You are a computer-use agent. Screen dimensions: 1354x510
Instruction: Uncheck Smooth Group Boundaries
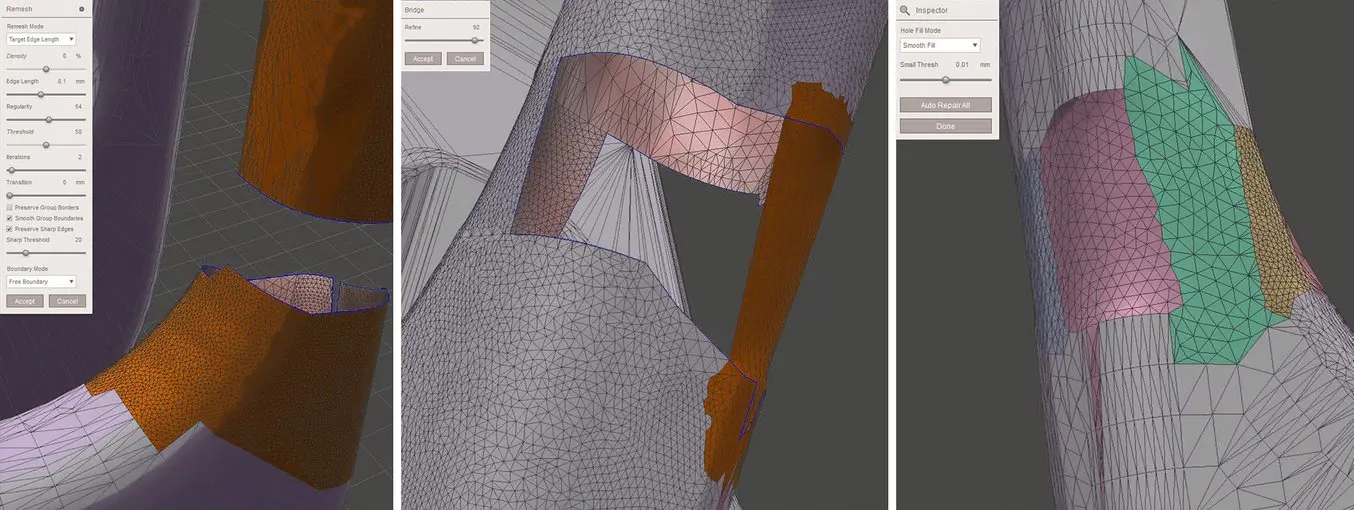click(x=10, y=218)
